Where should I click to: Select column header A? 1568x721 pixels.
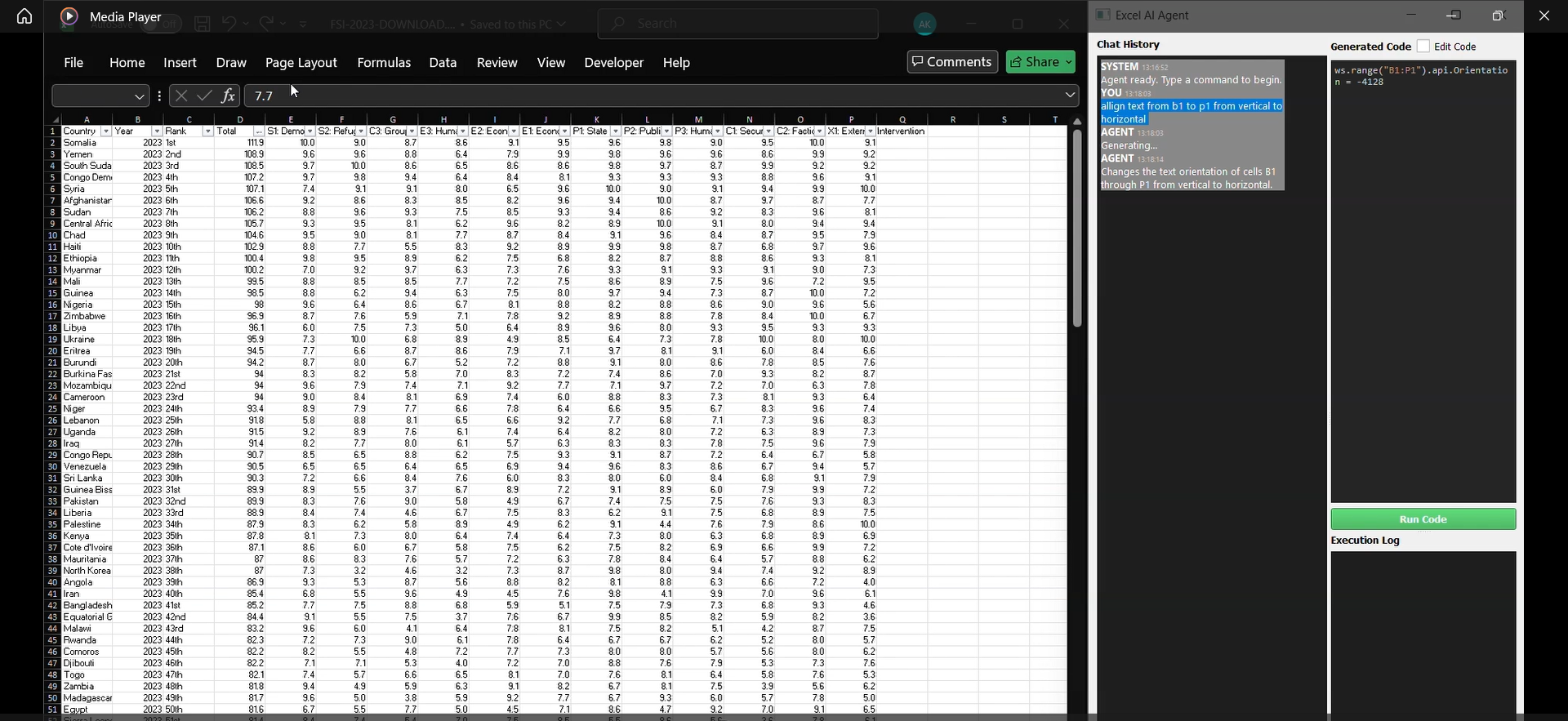tap(87, 119)
